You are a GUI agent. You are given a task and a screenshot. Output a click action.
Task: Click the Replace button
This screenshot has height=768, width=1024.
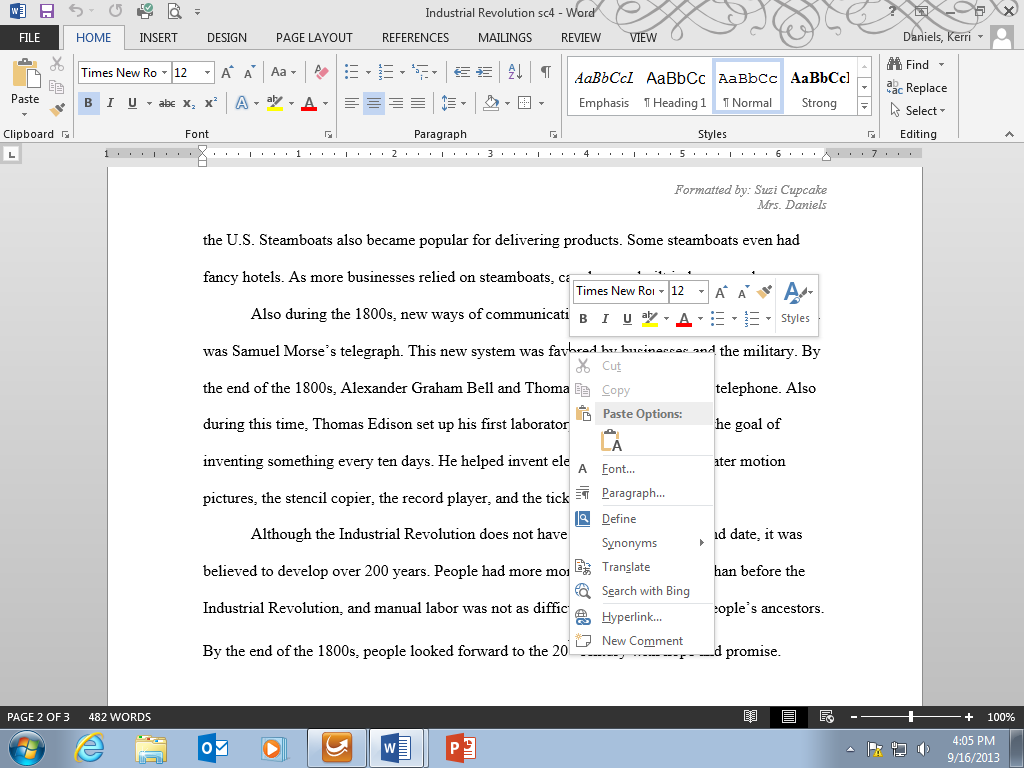click(917, 88)
